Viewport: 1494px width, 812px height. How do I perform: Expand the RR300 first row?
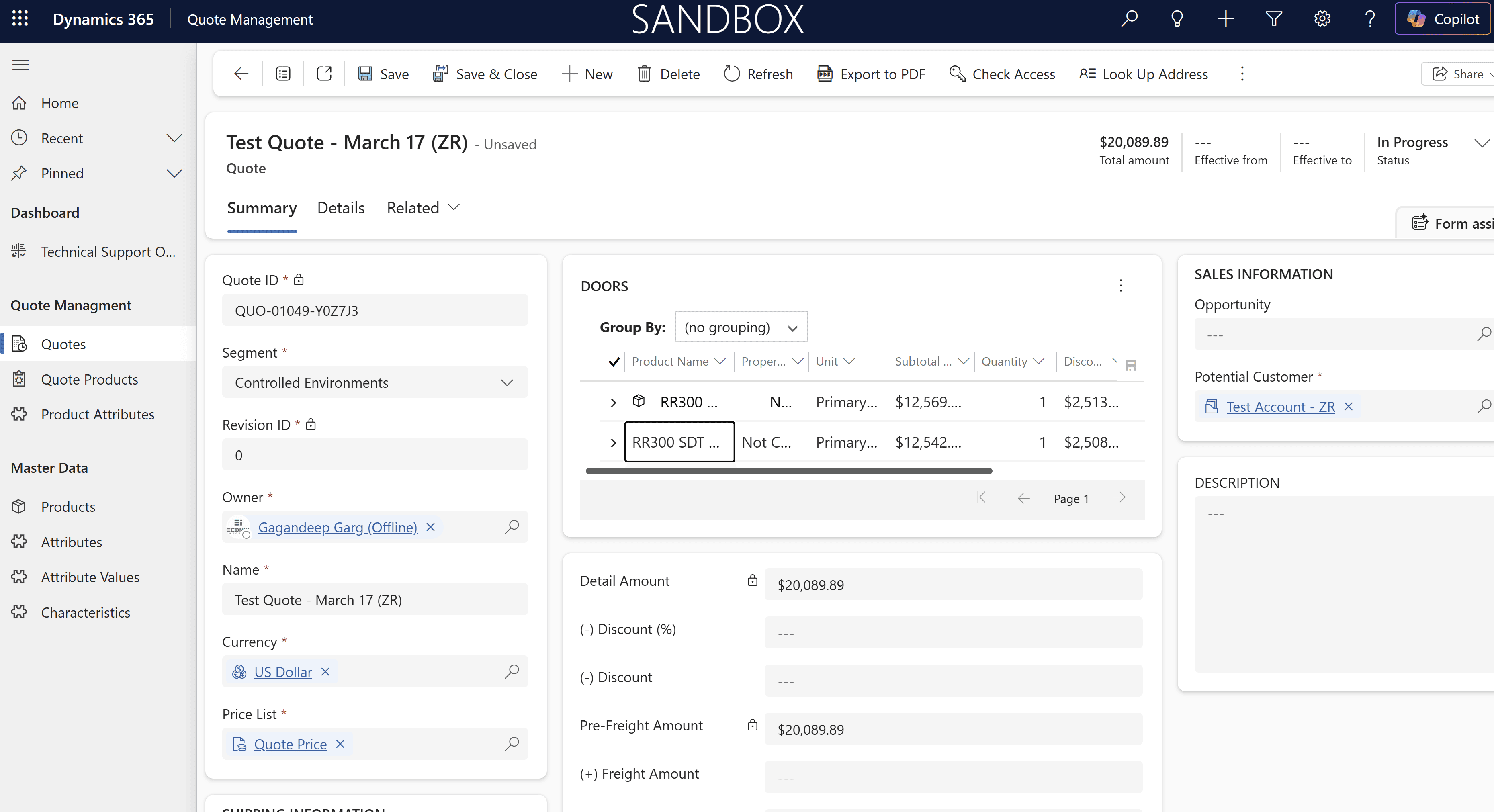click(613, 402)
